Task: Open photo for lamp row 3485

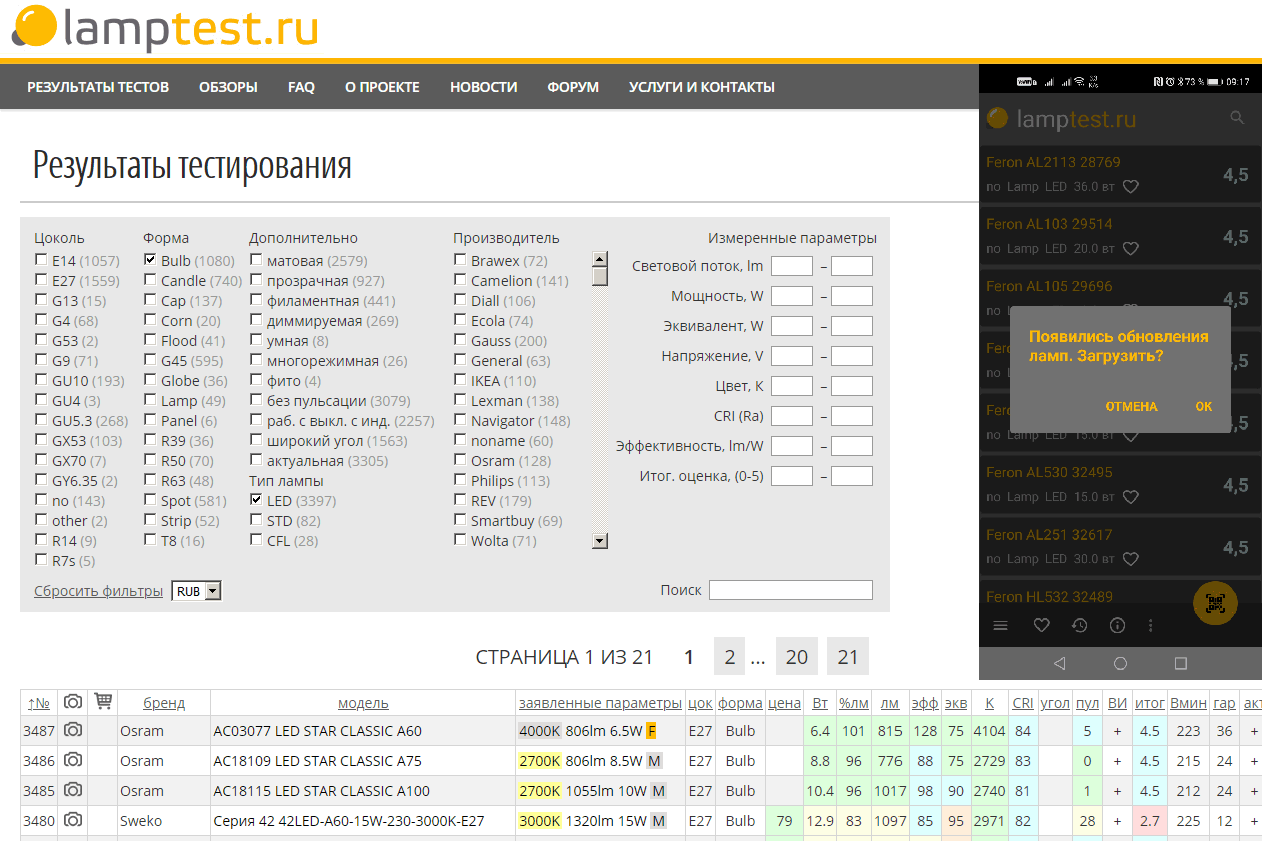Action: pyautogui.click(x=72, y=790)
